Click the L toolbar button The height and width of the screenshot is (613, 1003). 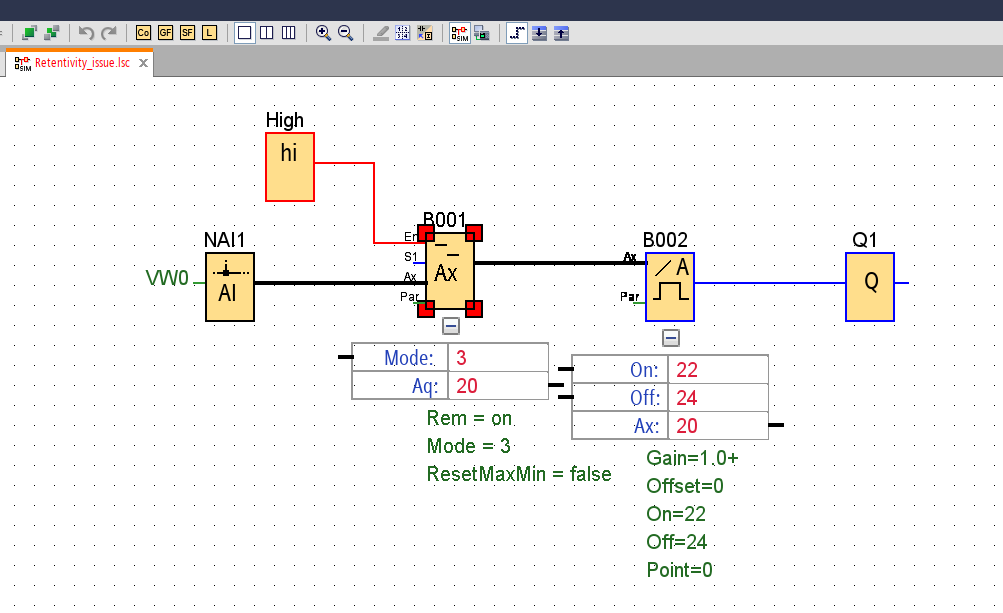(209, 33)
